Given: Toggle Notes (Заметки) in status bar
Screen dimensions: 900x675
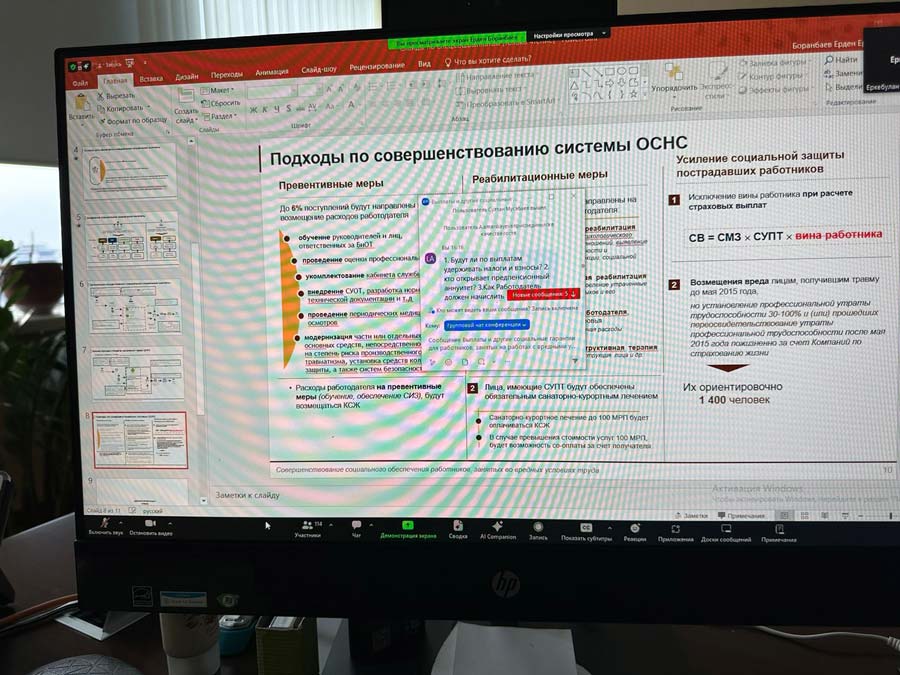Looking at the screenshot, I should pos(691,515).
